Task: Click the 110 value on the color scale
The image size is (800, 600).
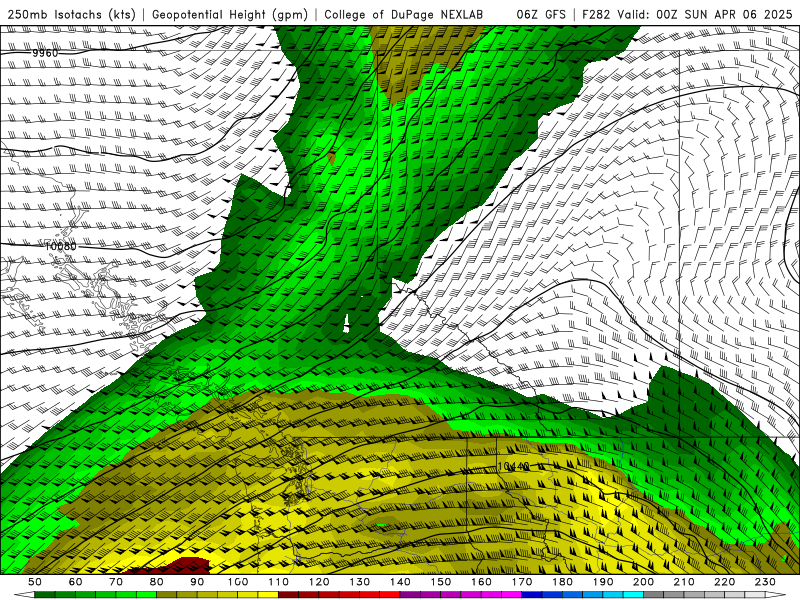Action: tap(278, 582)
